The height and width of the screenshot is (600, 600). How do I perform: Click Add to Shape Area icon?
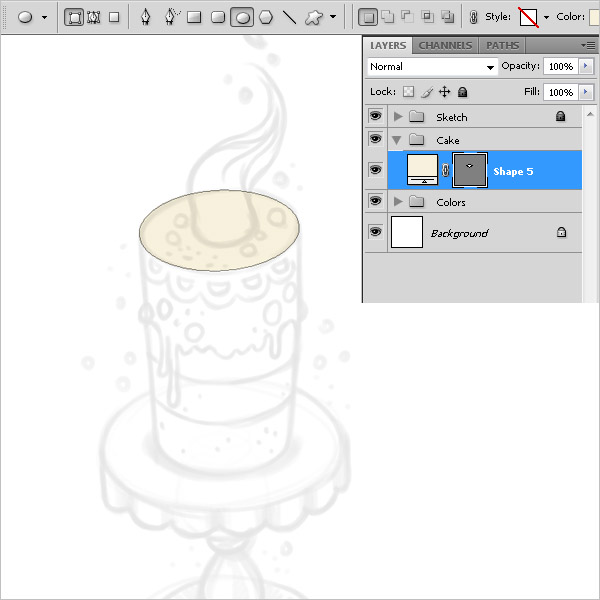pyautogui.click(x=388, y=17)
